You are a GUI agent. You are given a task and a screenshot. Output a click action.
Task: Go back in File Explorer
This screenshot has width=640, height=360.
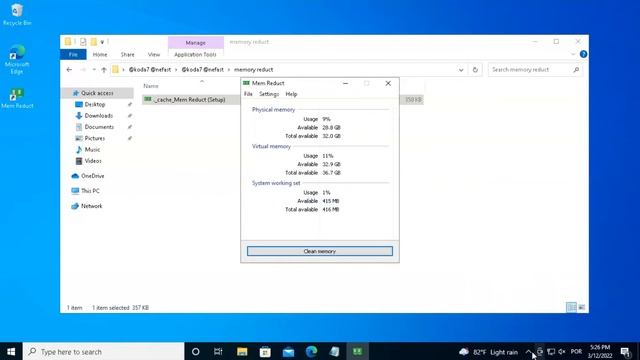tap(69, 70)
